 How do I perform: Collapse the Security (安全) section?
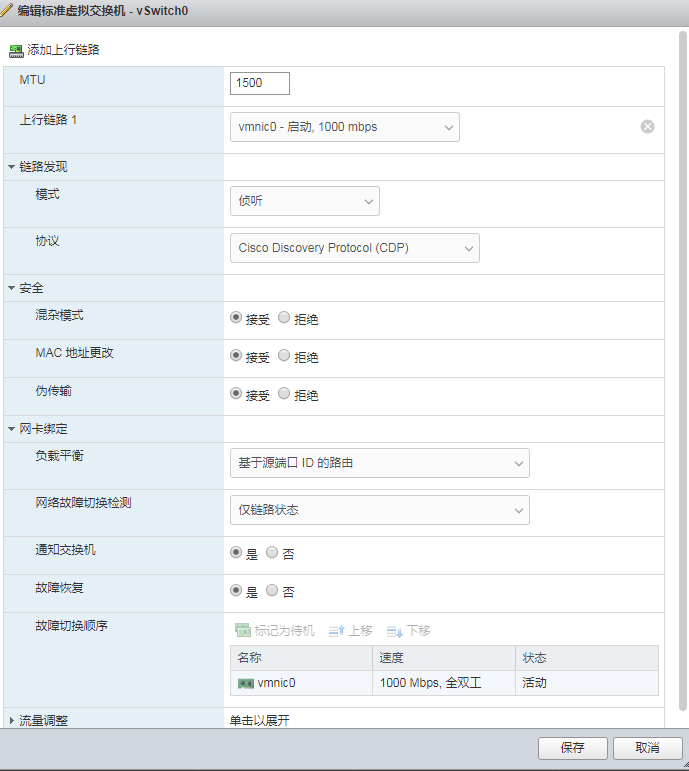(11, 288)
